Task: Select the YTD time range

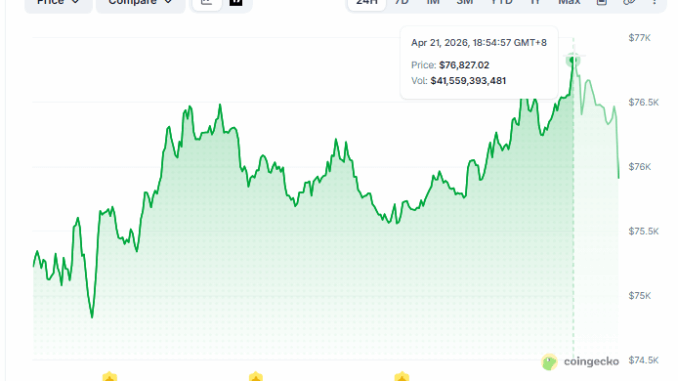Action: coord(502,3)
